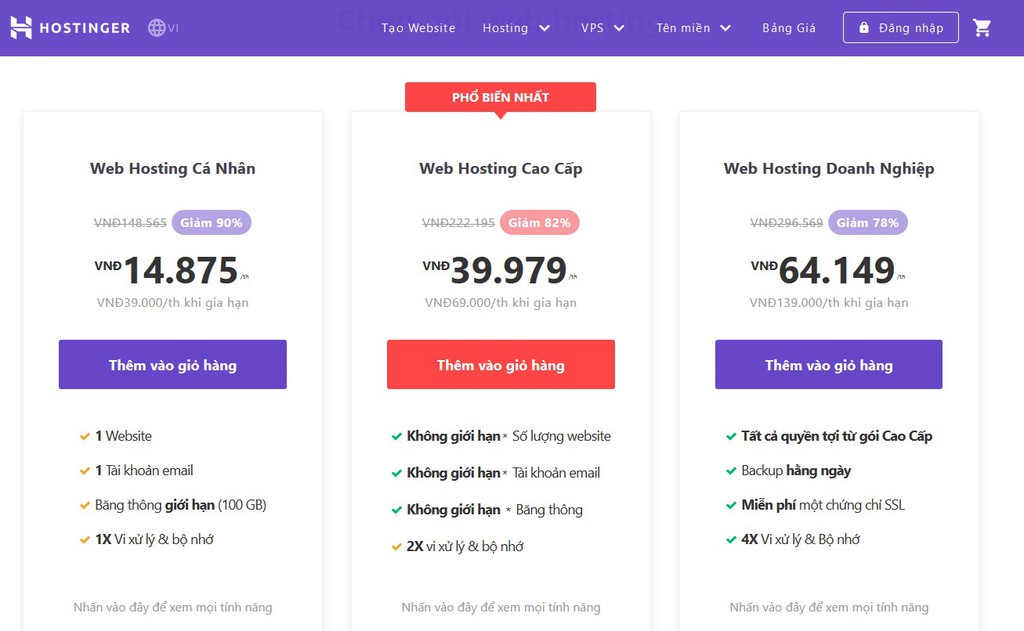The height and width of the screenshot is (631, 1024).
Task: Add Web Hosting Cao Cấp to cart
Action: click(x=501, y=365)
